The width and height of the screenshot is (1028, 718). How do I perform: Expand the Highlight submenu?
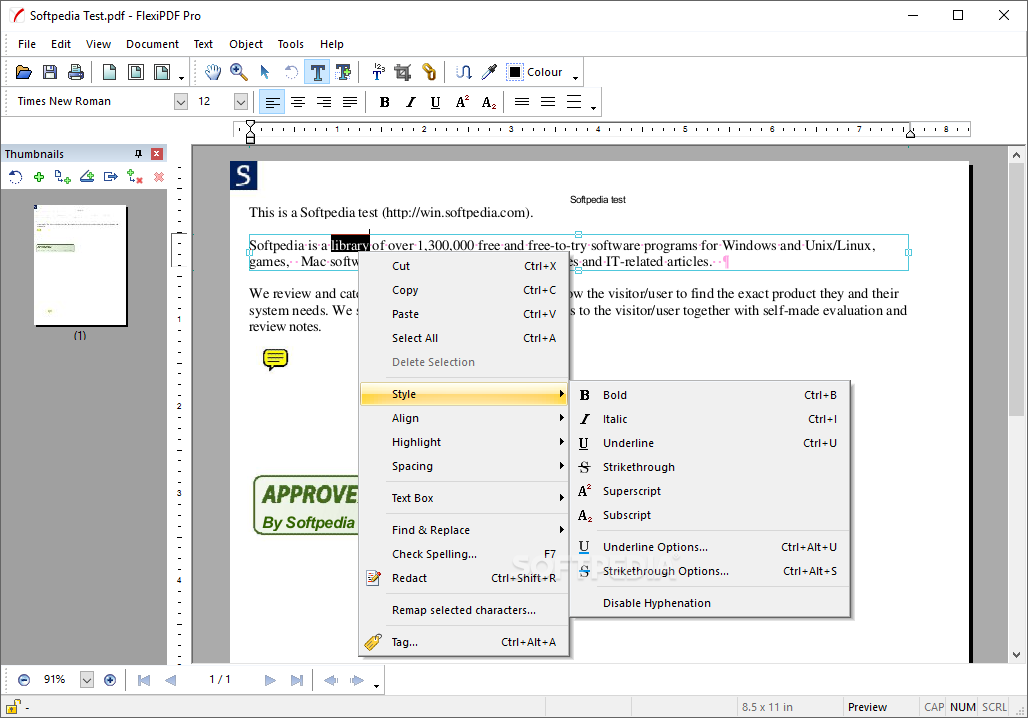pos(464,442)
